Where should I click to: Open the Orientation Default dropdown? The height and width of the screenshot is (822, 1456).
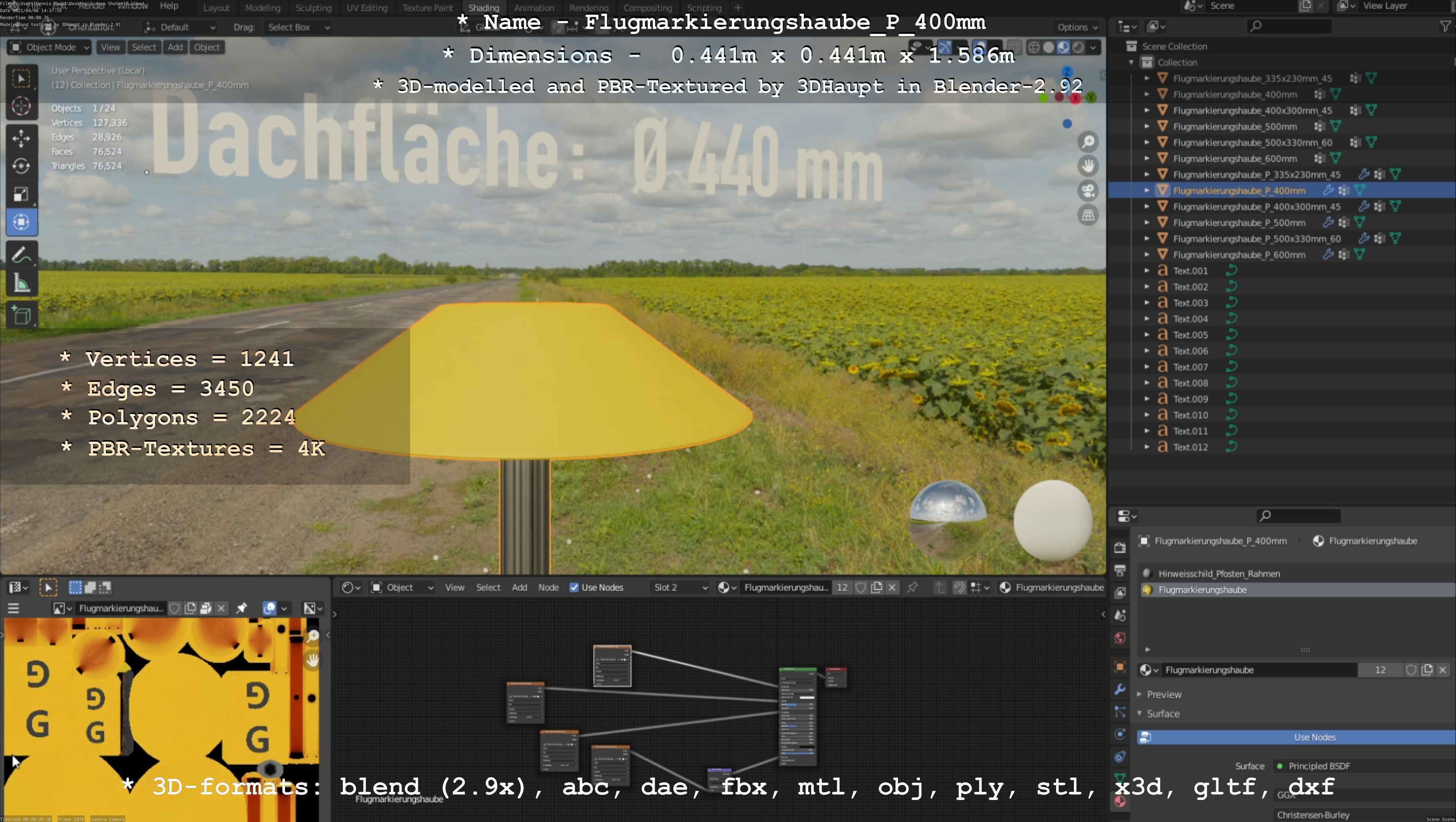[180, 27]
